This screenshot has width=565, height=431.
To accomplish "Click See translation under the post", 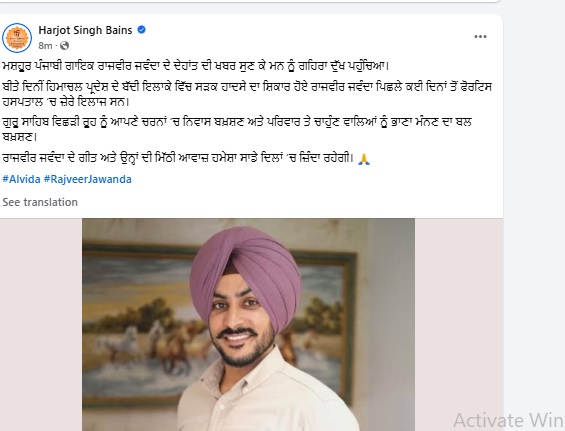I will tap(40, 202).
